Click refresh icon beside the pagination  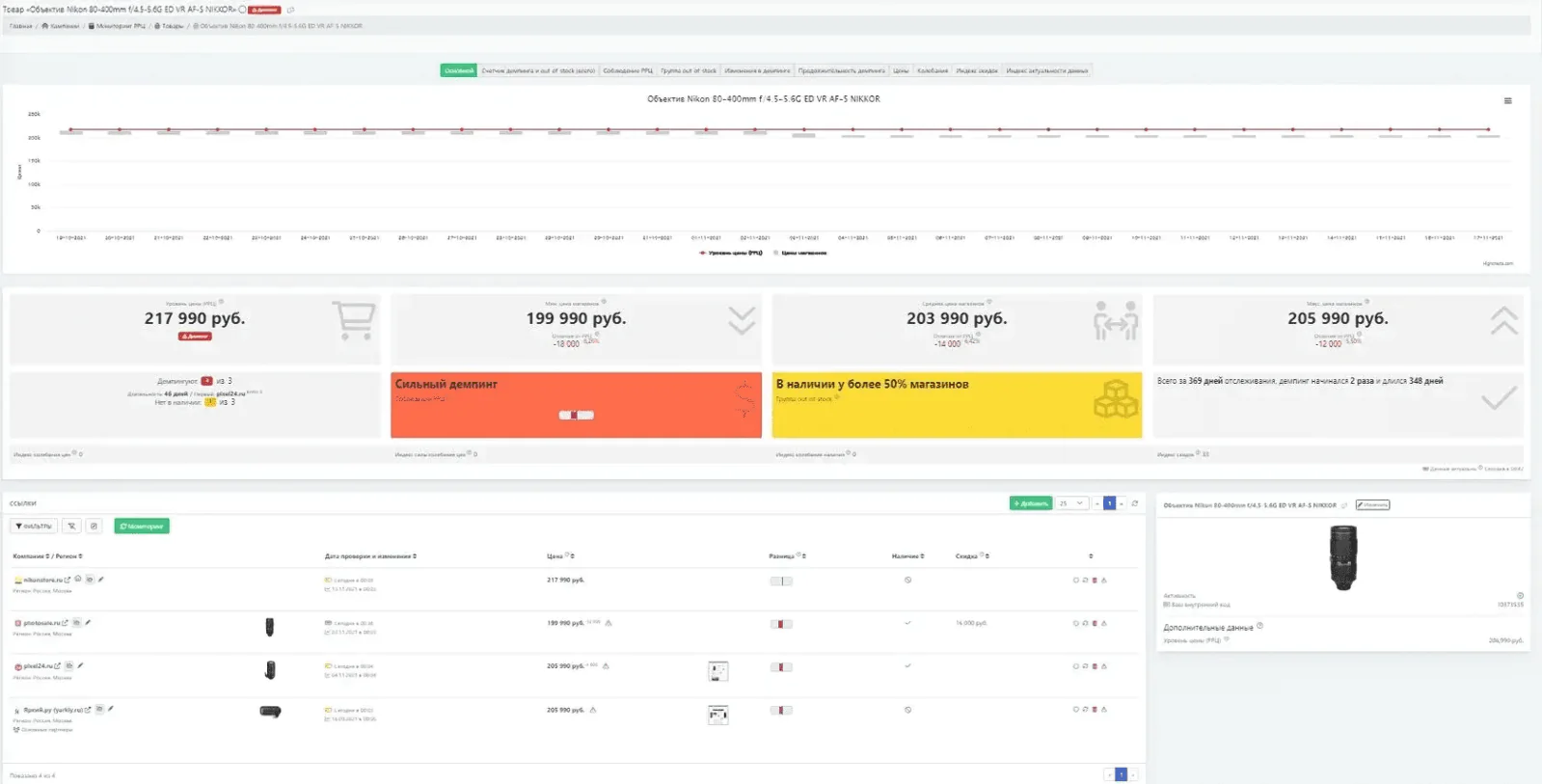tap(1135, 503)
